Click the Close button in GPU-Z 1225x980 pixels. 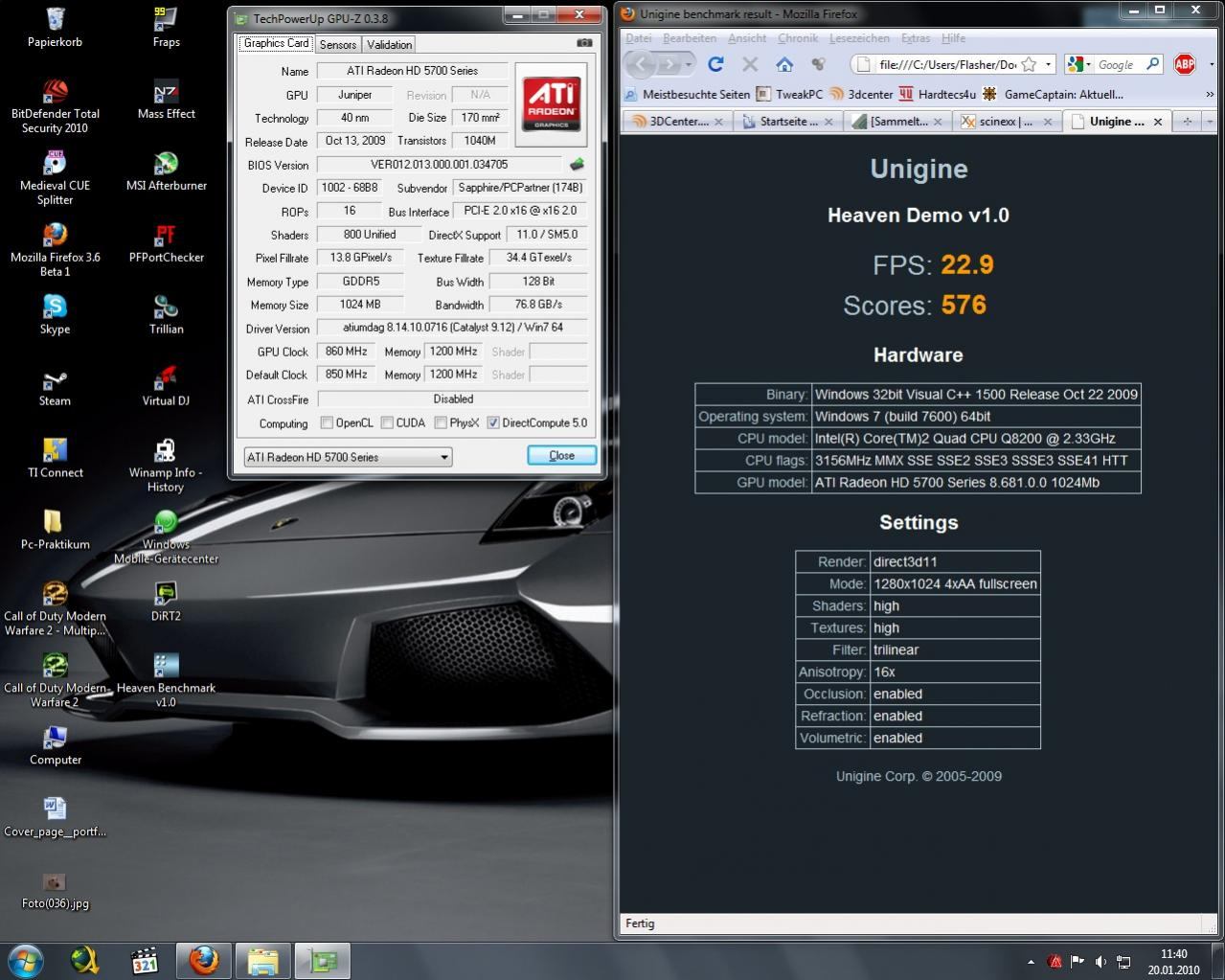click(x=561, y=456)
